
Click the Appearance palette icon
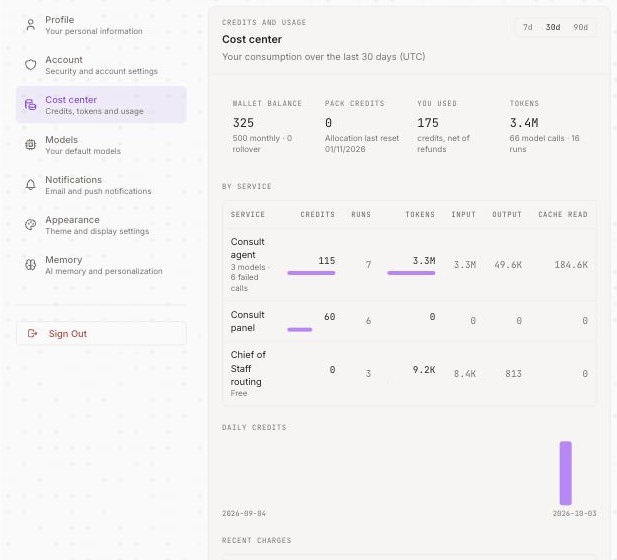[x=30, y=225]
